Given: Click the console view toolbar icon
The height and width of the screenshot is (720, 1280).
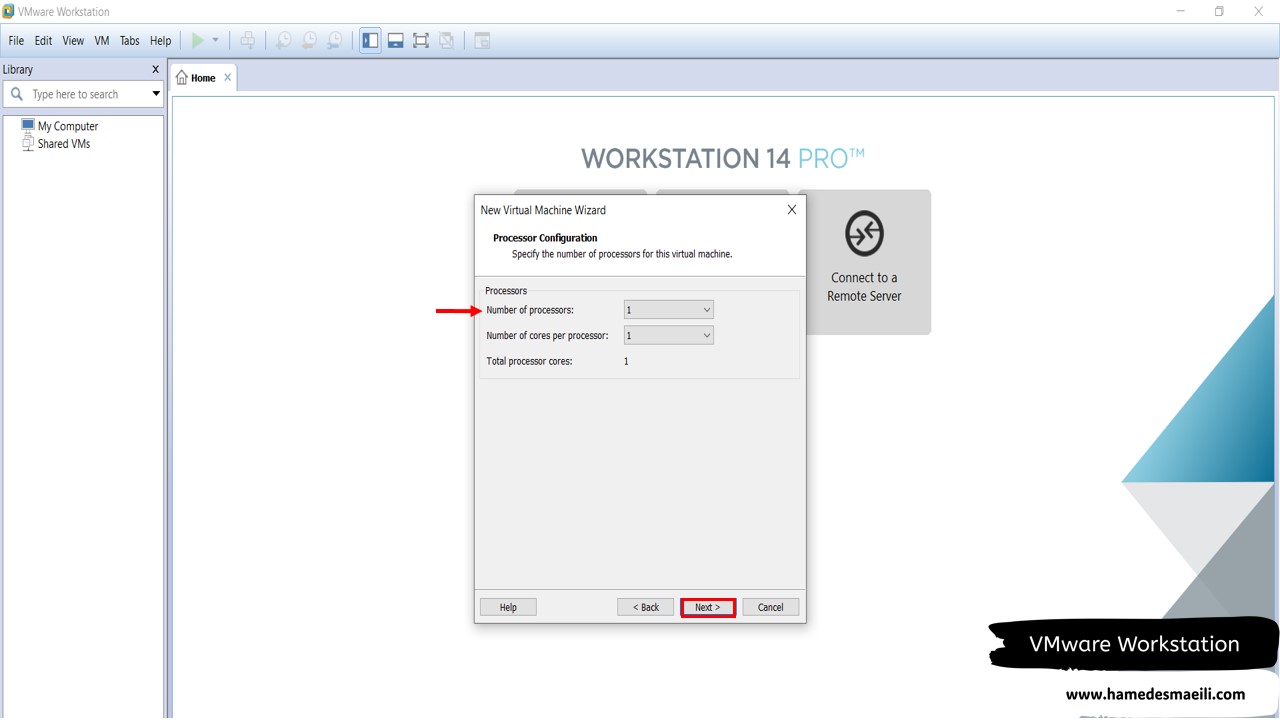Looking at the screenshot, I should tap(482, 41).
